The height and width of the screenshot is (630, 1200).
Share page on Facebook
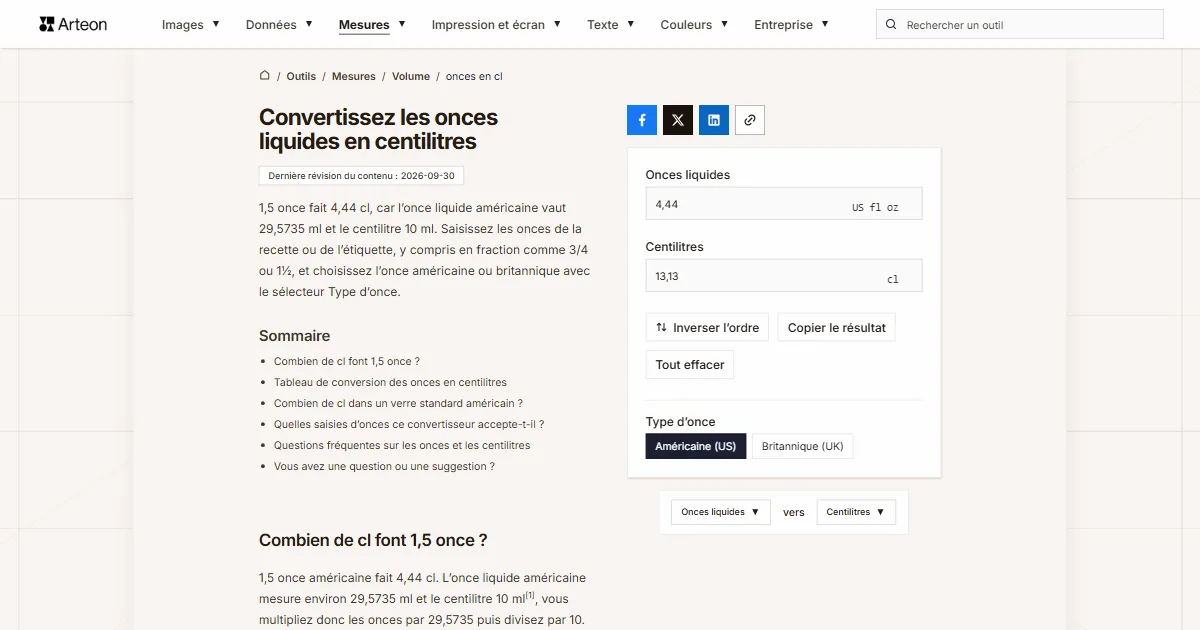coord(642,120)
